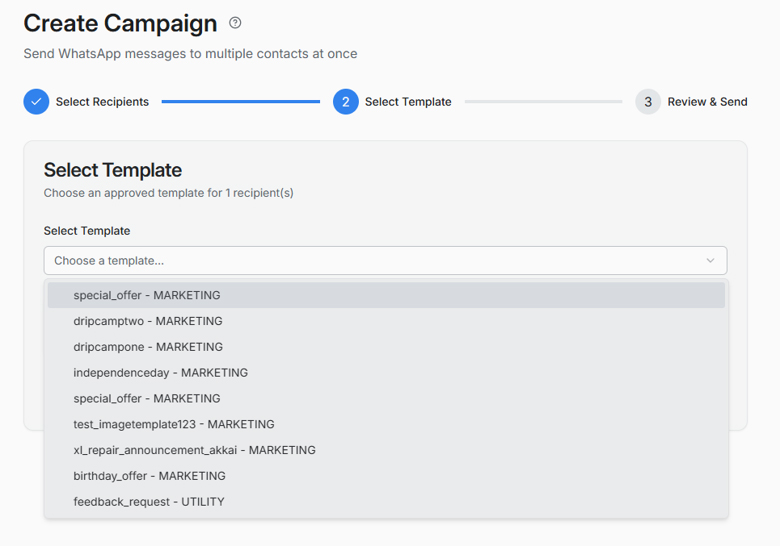
Task: Click the Select Template card heading
Action: [x=113, y=170]
